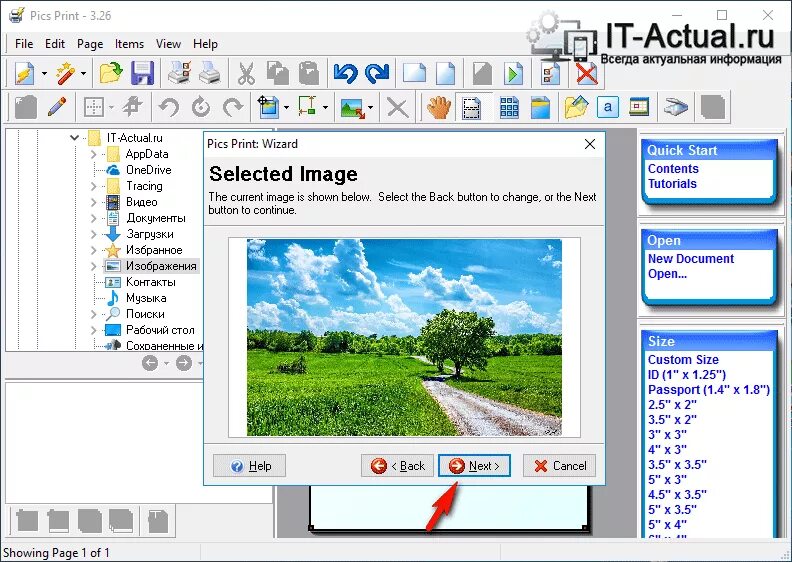The width and height of the screenshot is (792, 562).
Task: Click the plain printer icon
Action: [210, 74]
